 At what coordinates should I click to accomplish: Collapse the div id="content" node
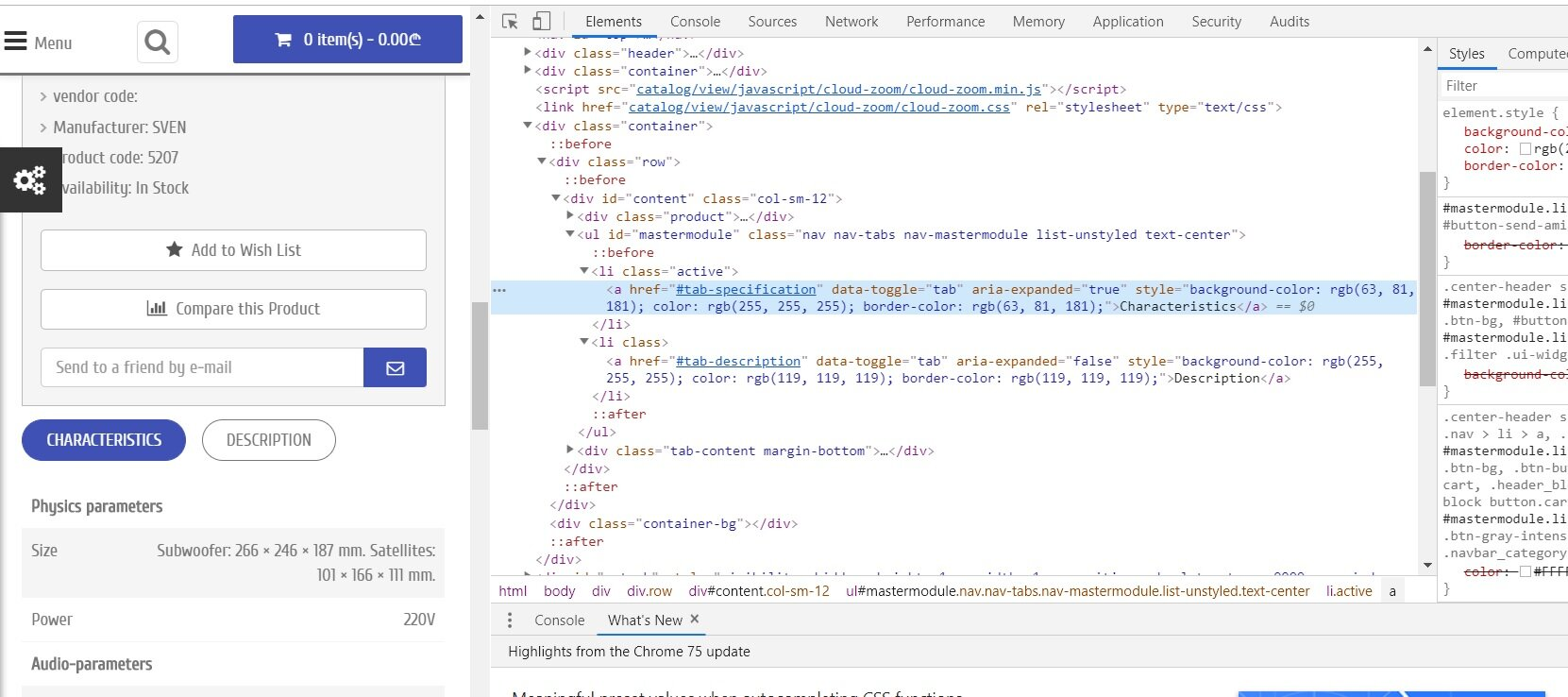pyautogui.click(x=556, y=198)
